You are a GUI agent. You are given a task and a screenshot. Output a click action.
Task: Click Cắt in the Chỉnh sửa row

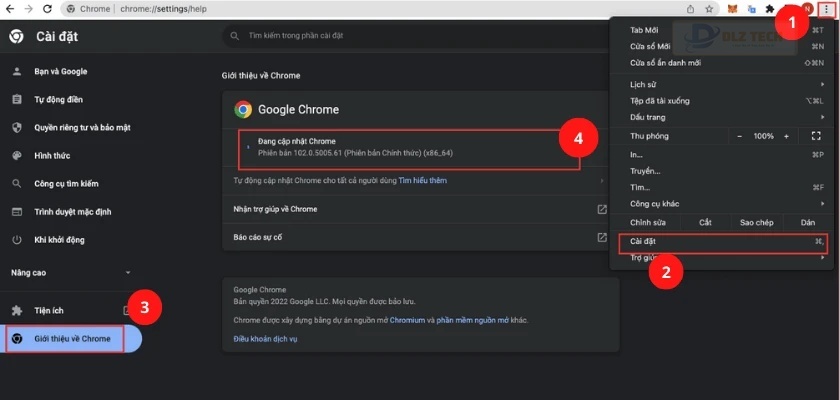(706, 223)
